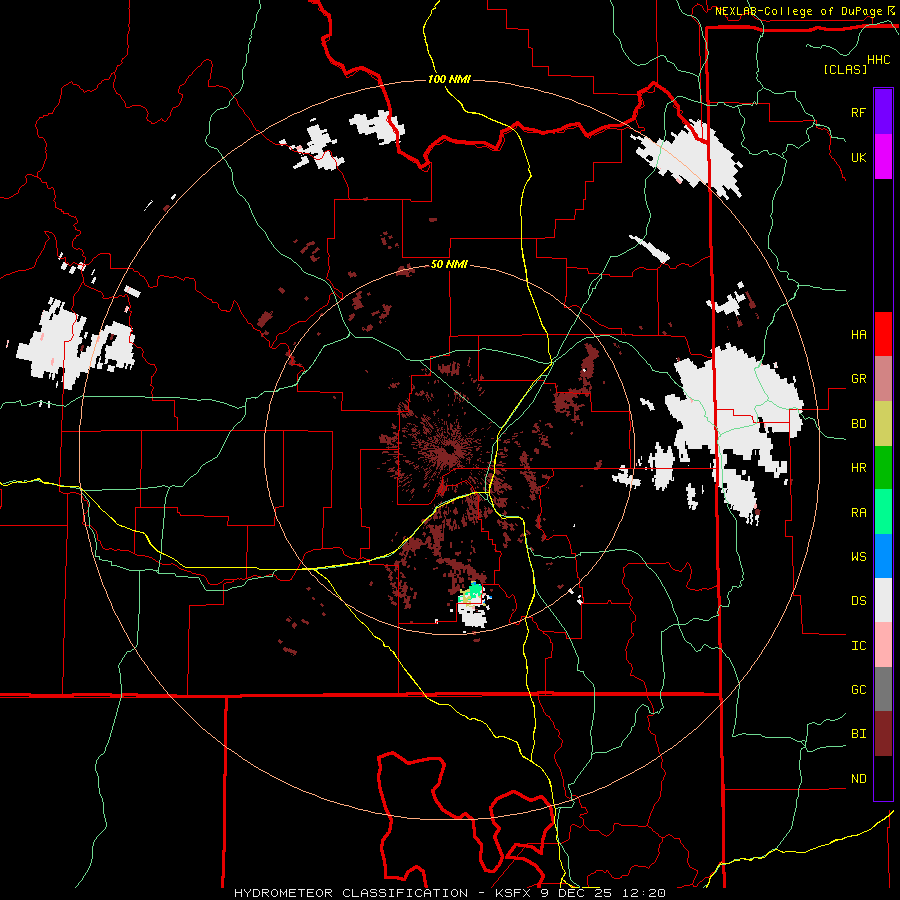Click the GR salmon legend color swatch
Screen dimensions: 900x900
(883, 379)
